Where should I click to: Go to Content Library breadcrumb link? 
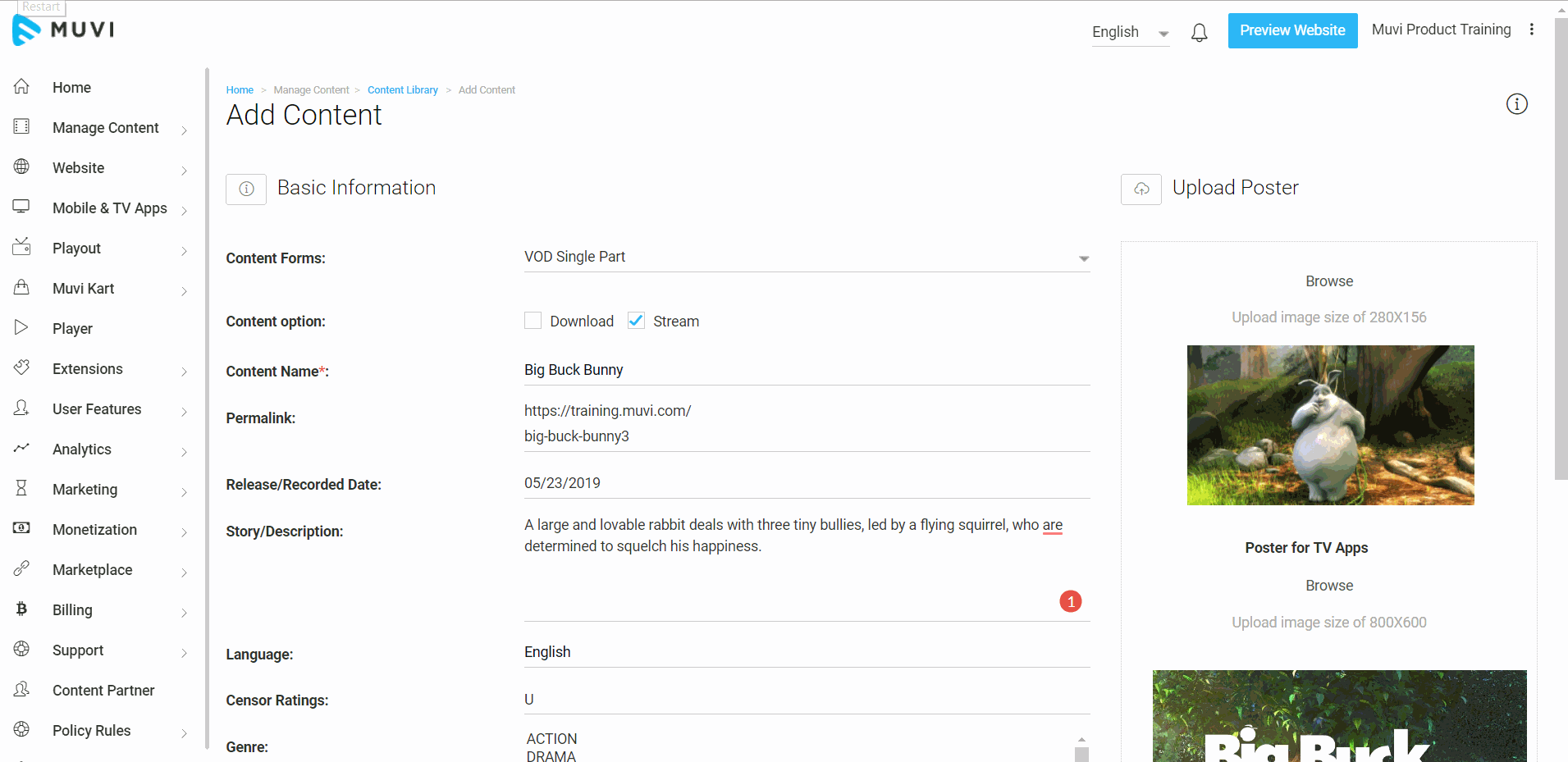[403, 90]
